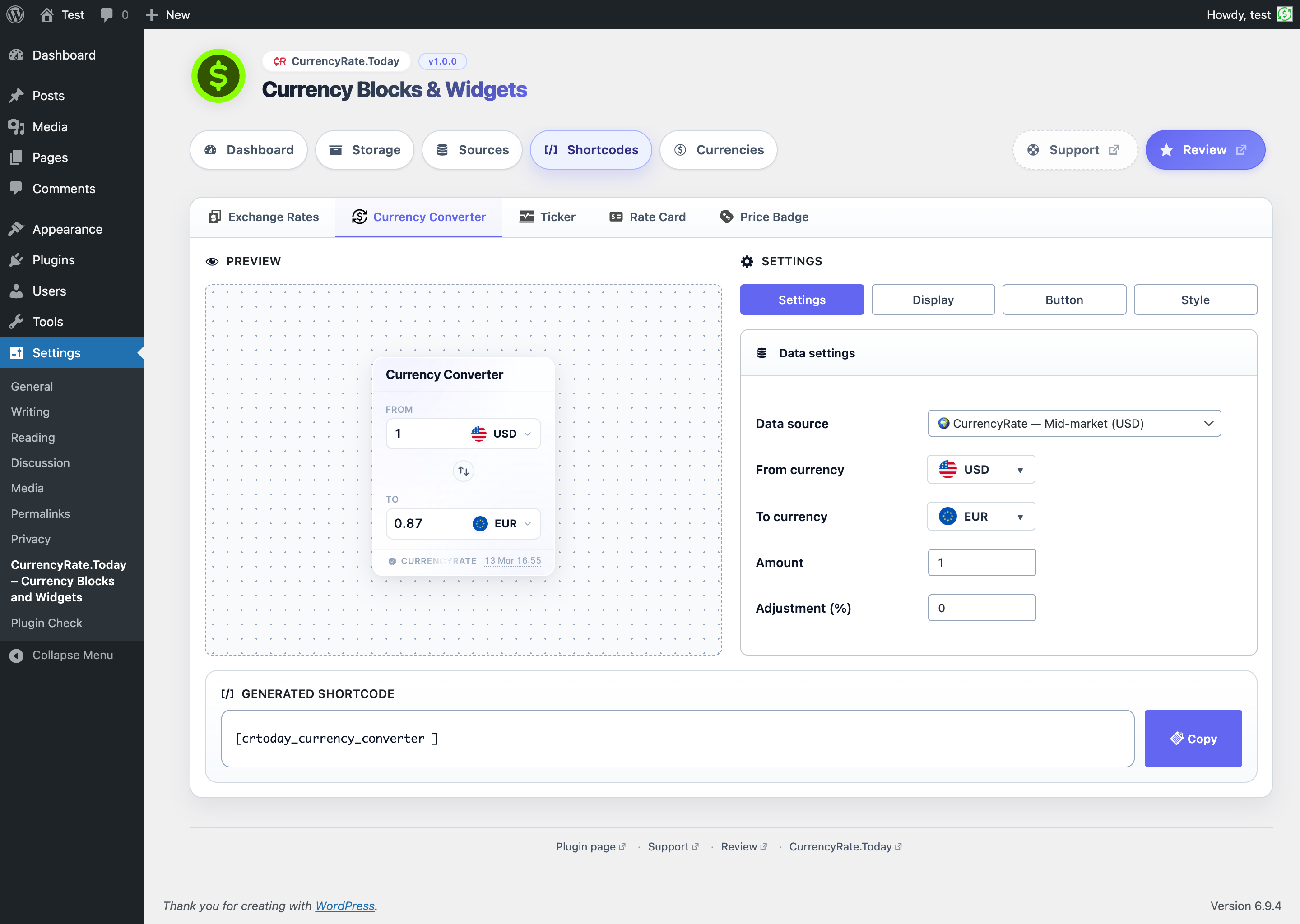Open comments via the speech bubble admin bar icon
The image size is (1300, 924).
[106, 14]
